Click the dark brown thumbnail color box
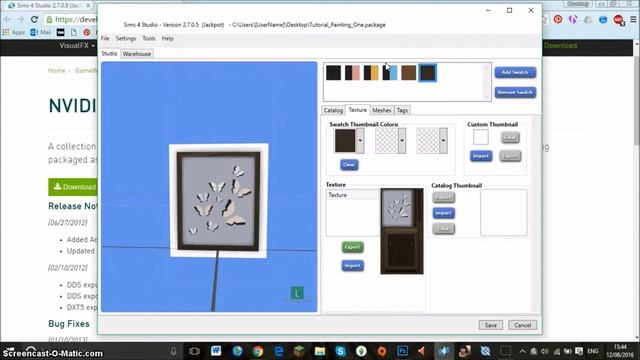Screen dimensions: 640x360 [x=345, y=140]
